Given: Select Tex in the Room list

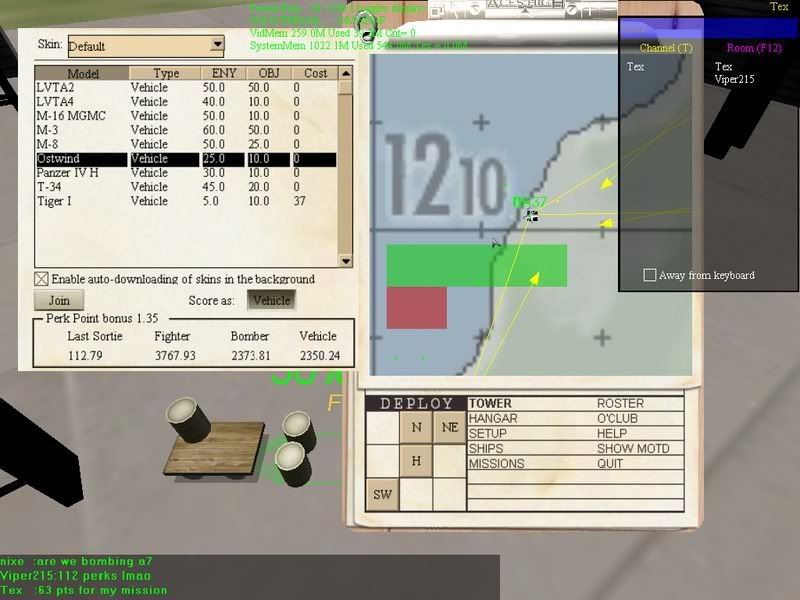Looking at the screenshot, I should [723, 67].
